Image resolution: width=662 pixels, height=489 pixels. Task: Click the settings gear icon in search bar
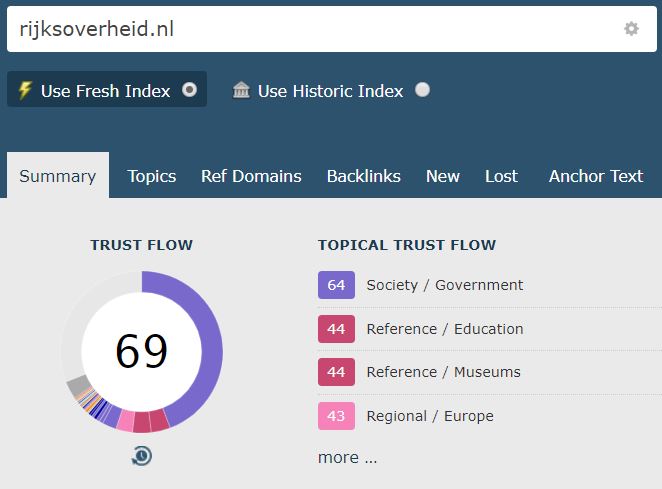tap(631, 29)
